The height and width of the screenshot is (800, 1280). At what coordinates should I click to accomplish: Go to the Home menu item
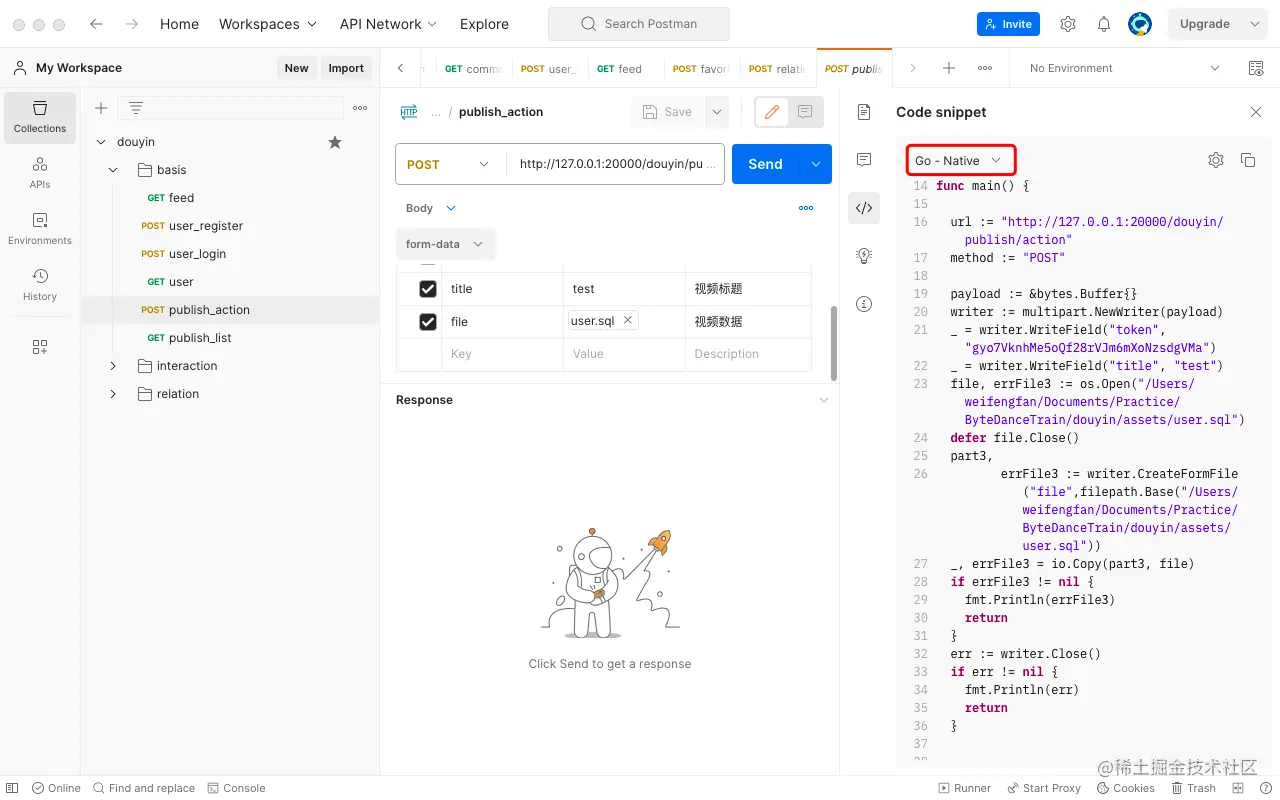pos(179,24)
